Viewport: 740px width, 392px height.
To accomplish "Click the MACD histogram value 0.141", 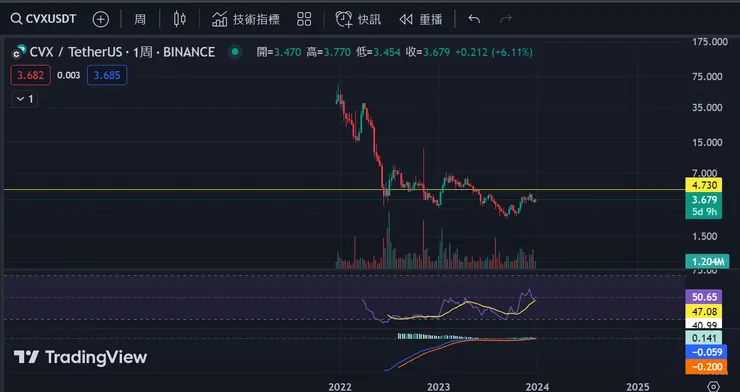I will click(704, 338).
